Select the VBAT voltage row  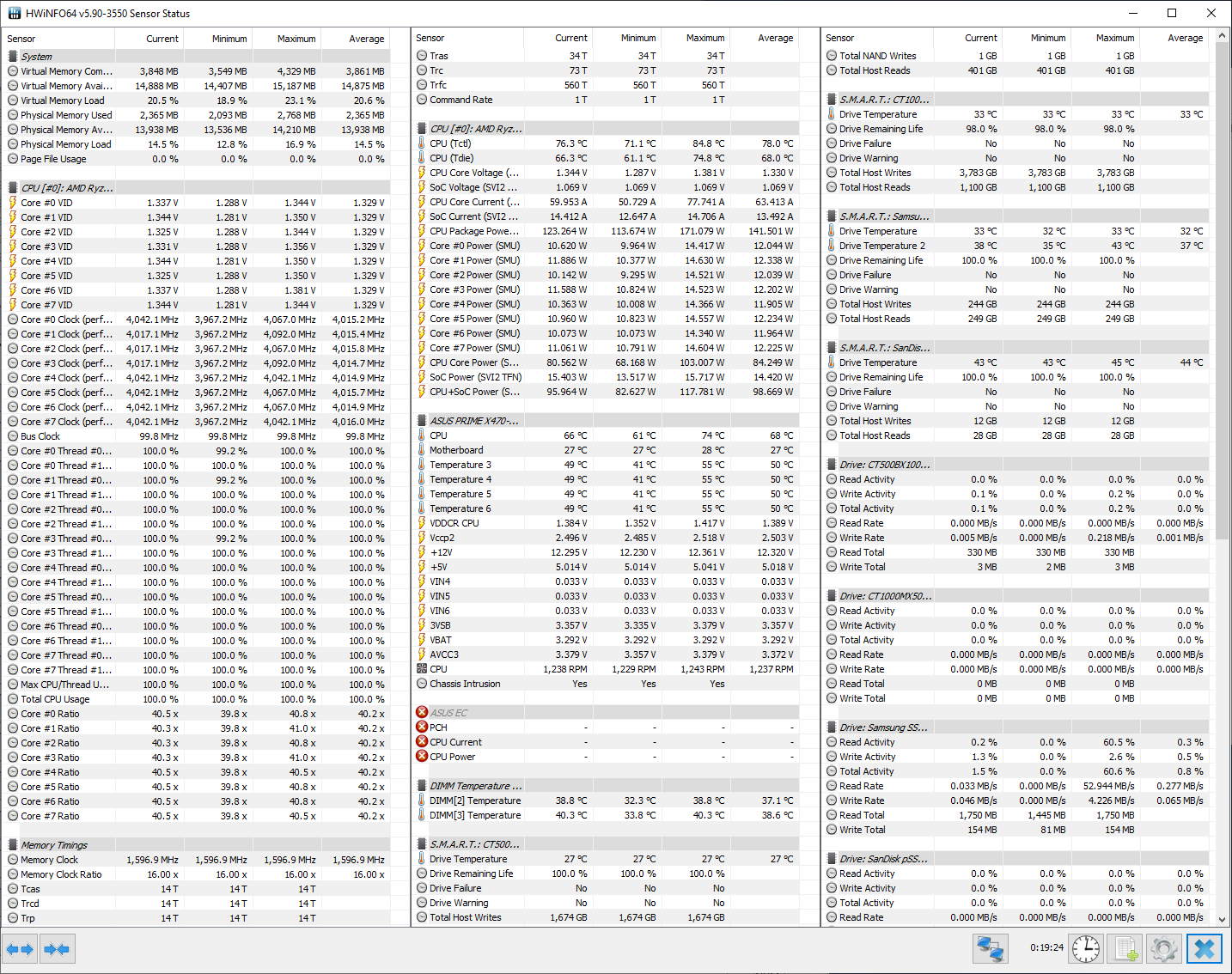[606, 639]
